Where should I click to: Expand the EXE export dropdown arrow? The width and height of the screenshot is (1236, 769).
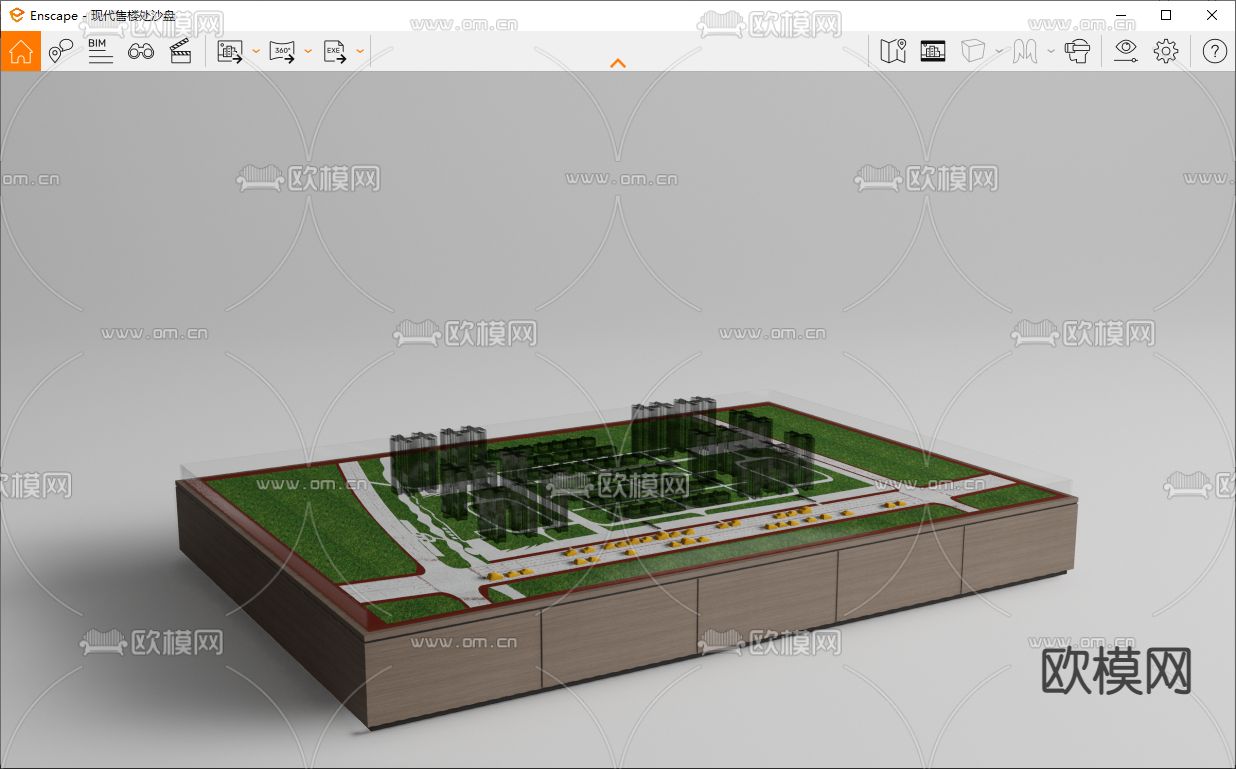click(360, 51)
